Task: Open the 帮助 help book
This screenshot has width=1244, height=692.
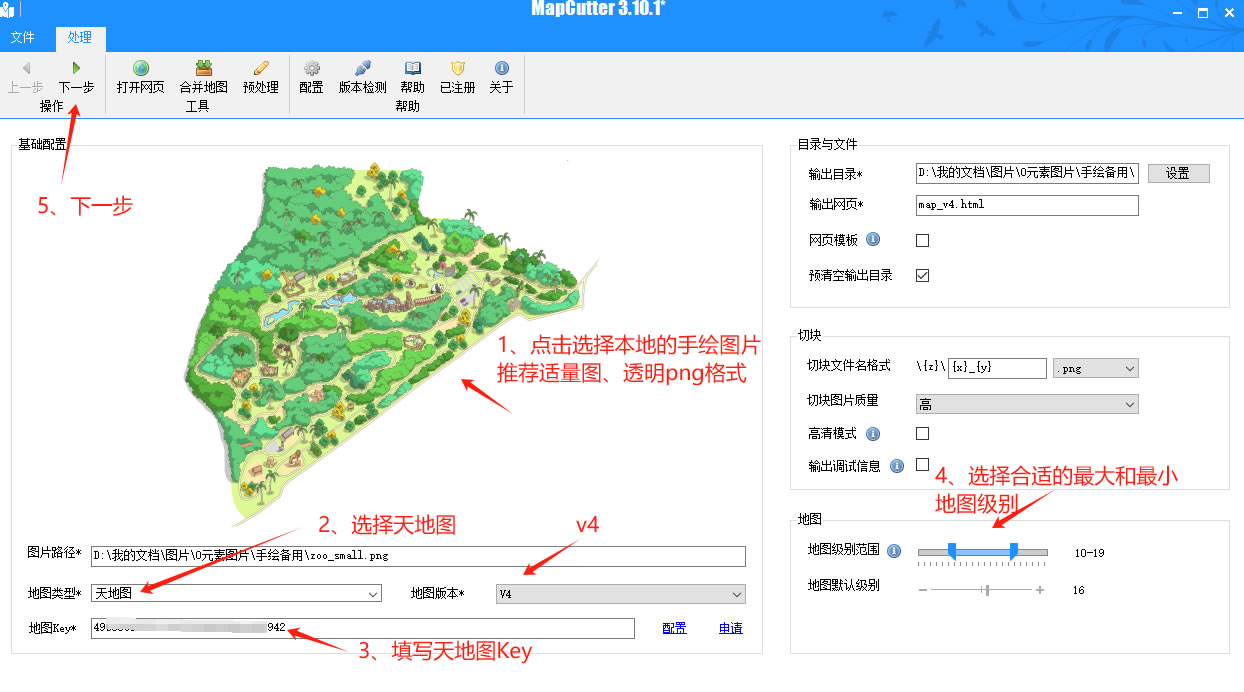Action: (412, 77)
